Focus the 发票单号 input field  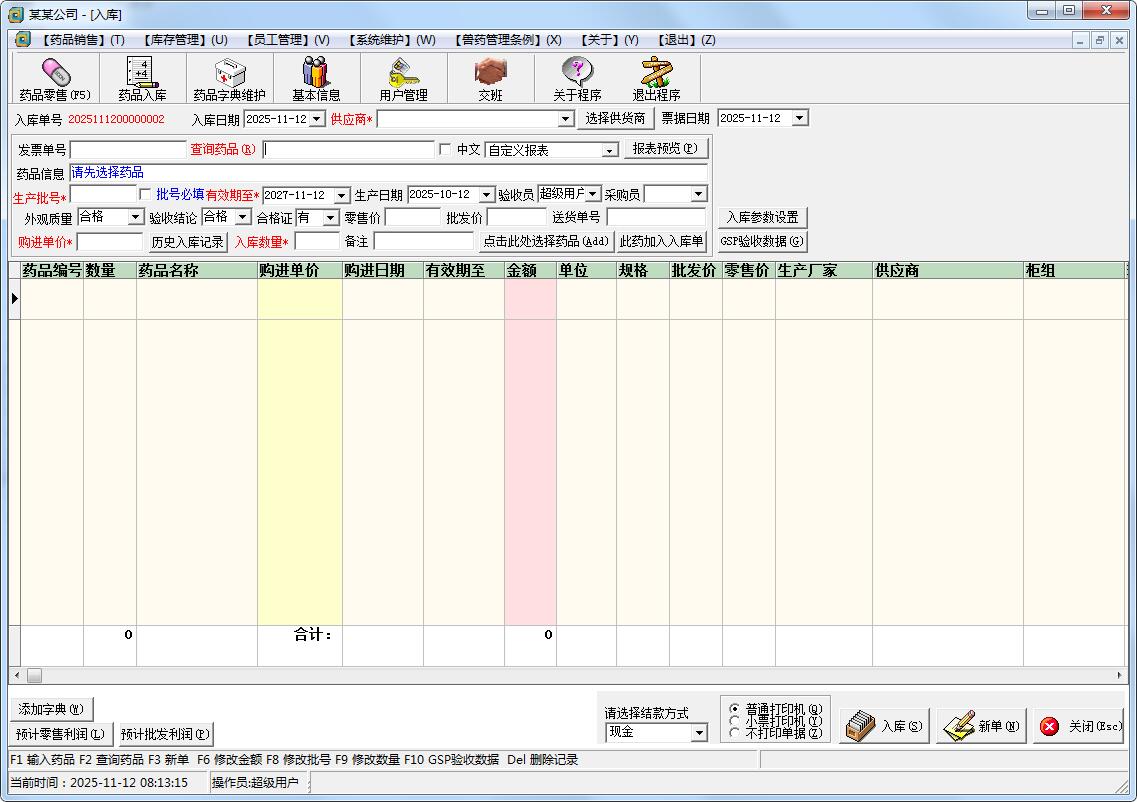pyautogui.click(x=128, y=150)
